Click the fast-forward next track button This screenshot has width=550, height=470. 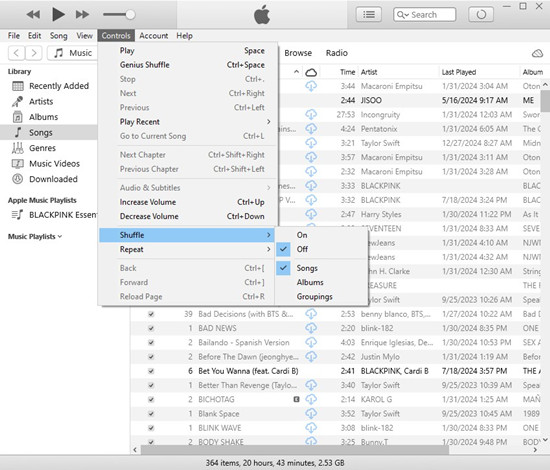tap(82, 15)
